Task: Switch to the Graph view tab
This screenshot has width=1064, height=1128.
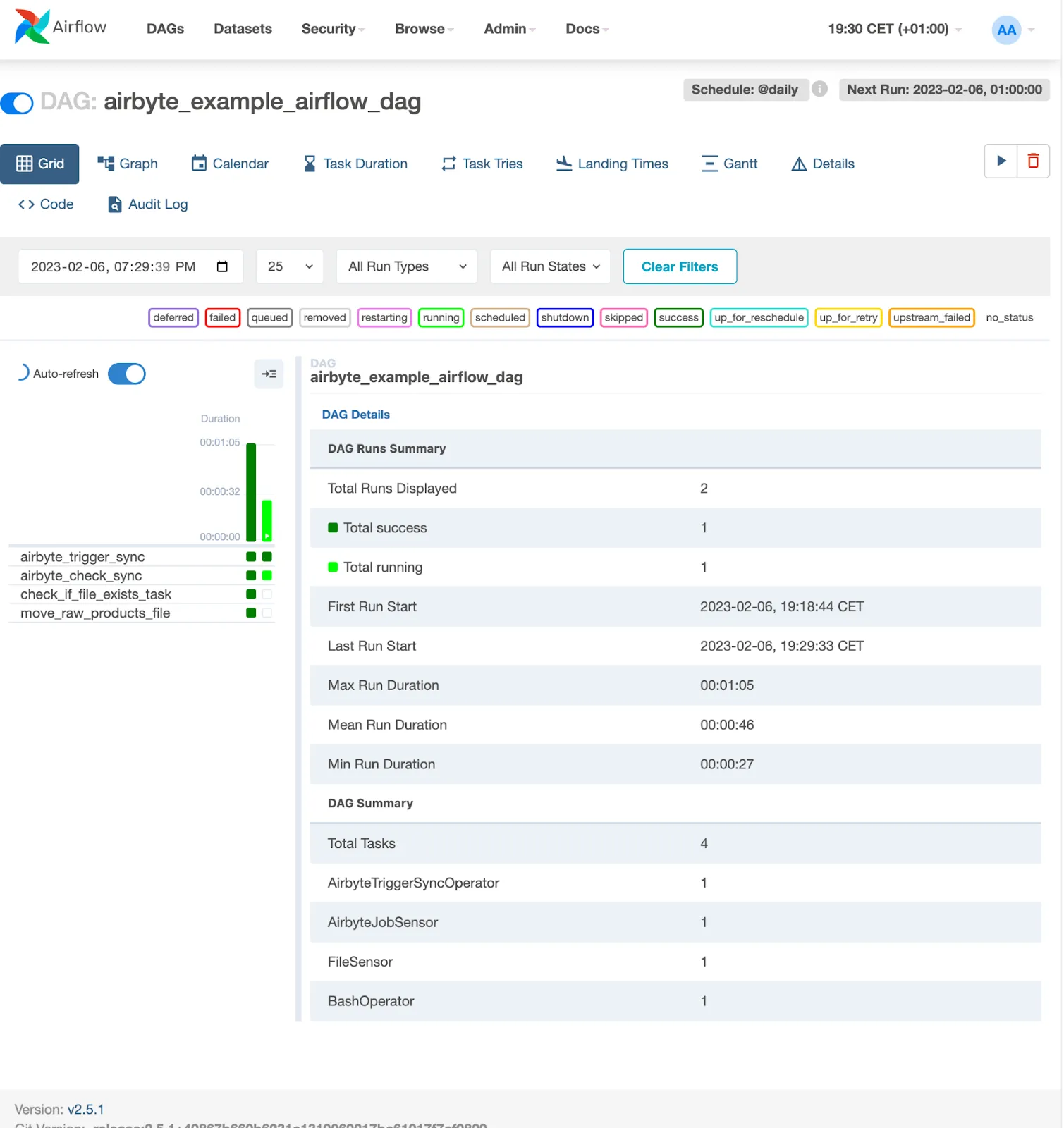Action: coord(128,164)
